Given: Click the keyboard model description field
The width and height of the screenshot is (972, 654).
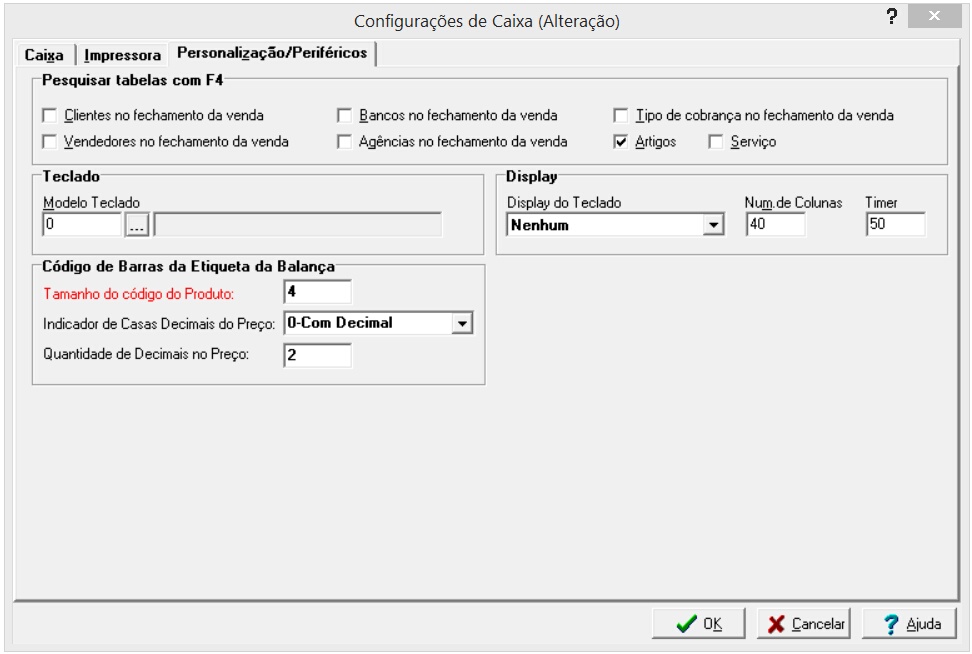Looking at the screenshot, I should [298, 224].
